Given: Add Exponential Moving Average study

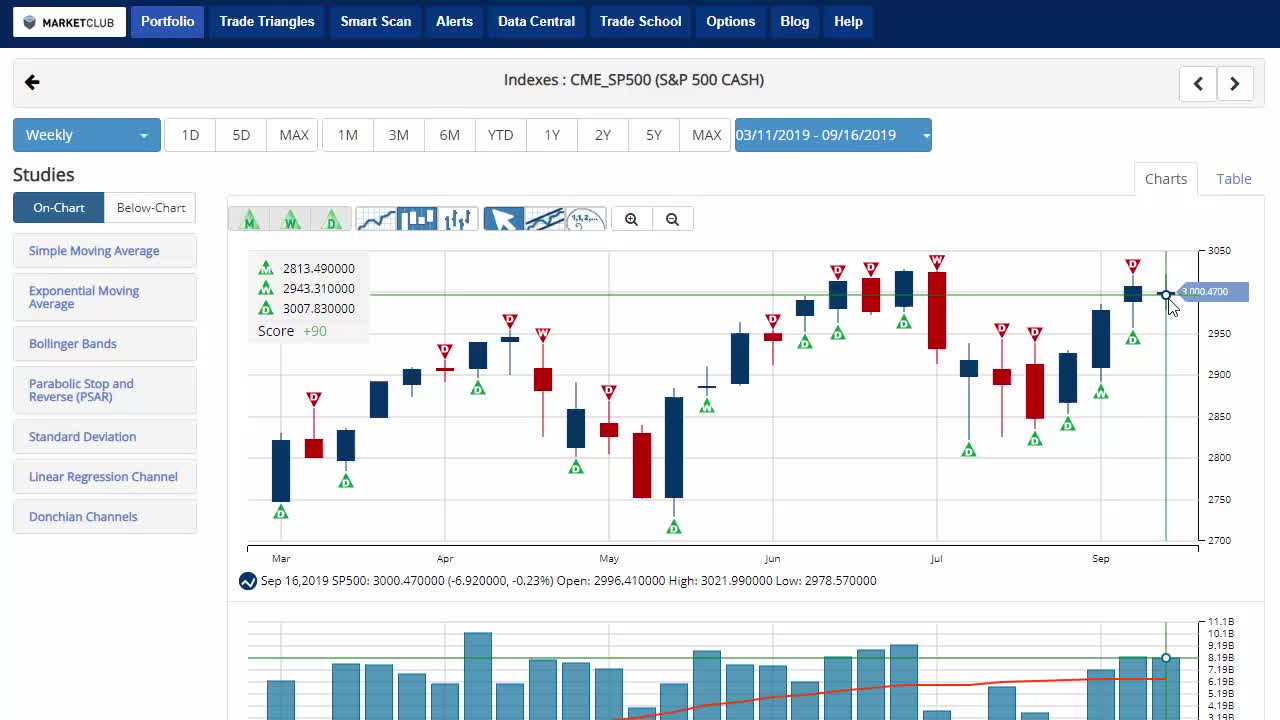Looking at the screenshot, I should [105, 297].
